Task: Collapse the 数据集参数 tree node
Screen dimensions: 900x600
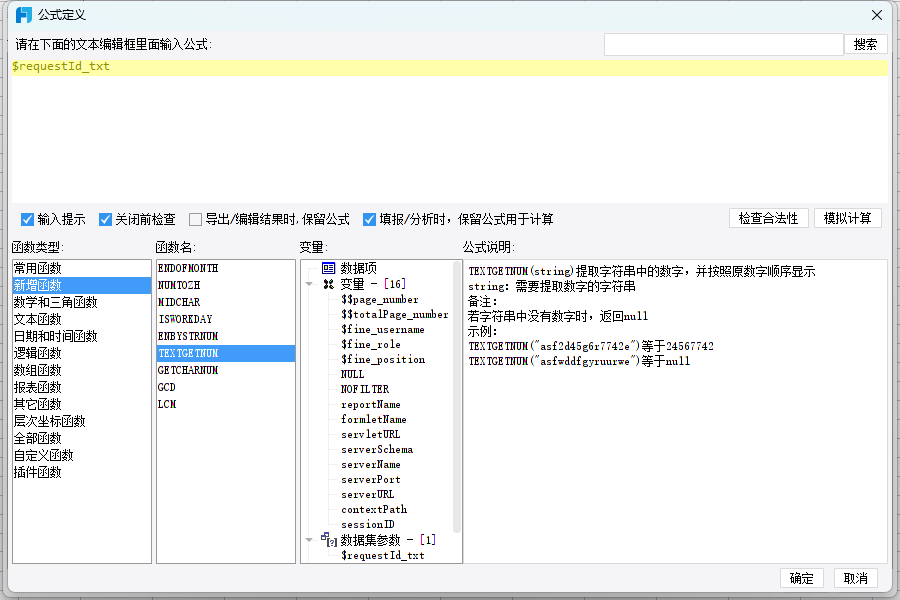Action: tap(309, 540)
